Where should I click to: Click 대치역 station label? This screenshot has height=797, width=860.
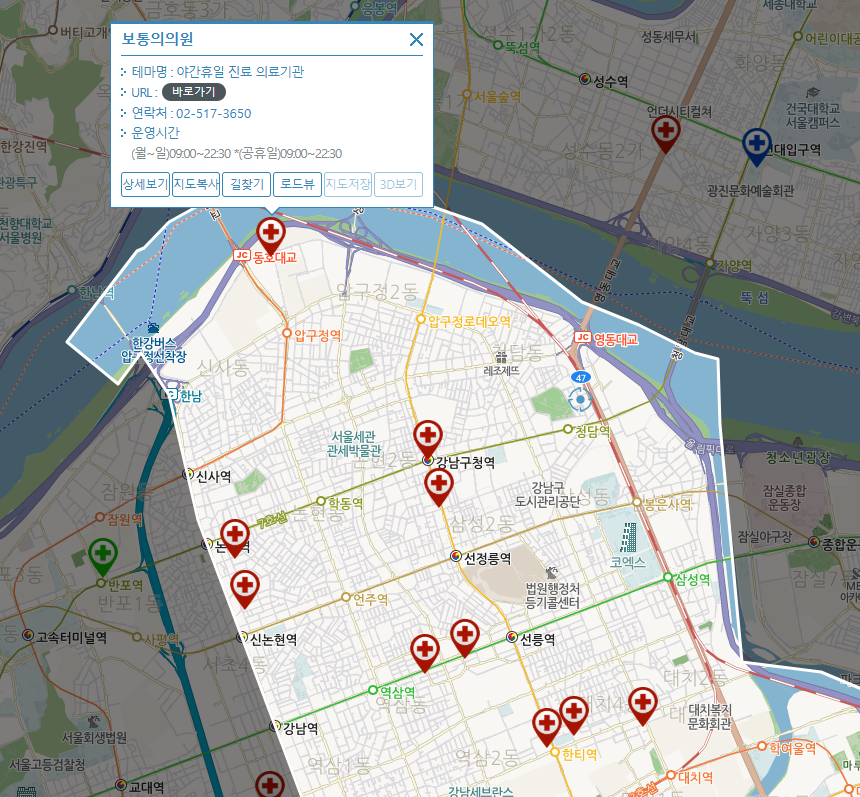(x=695, y=777)
